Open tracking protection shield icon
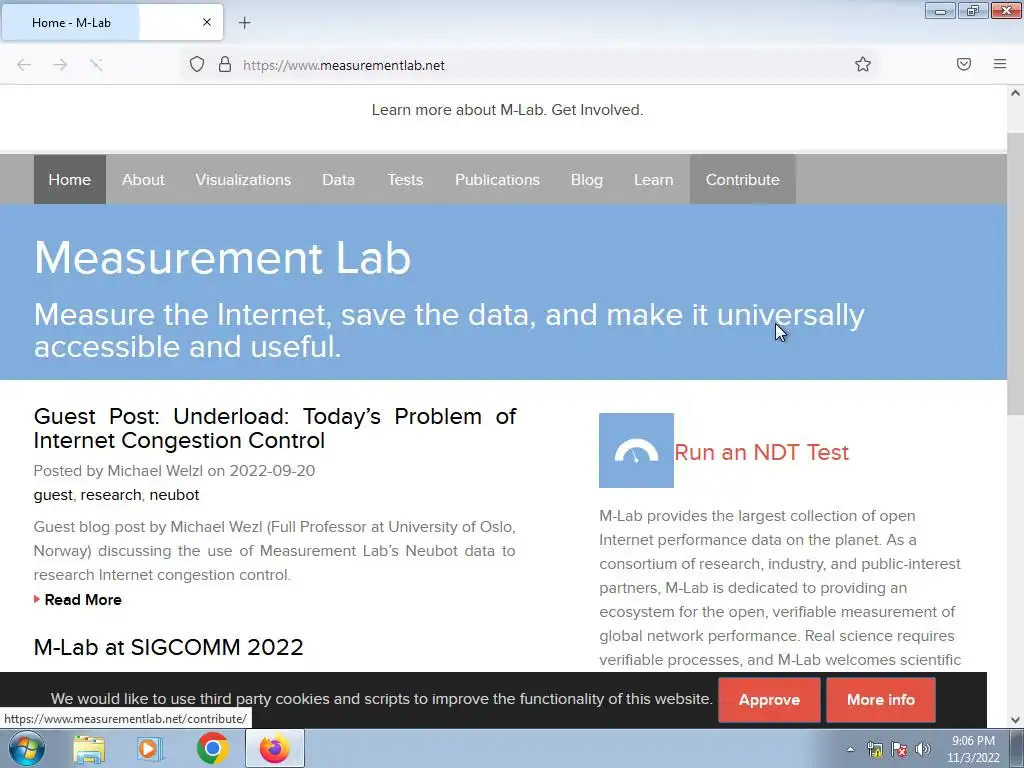 197,65
